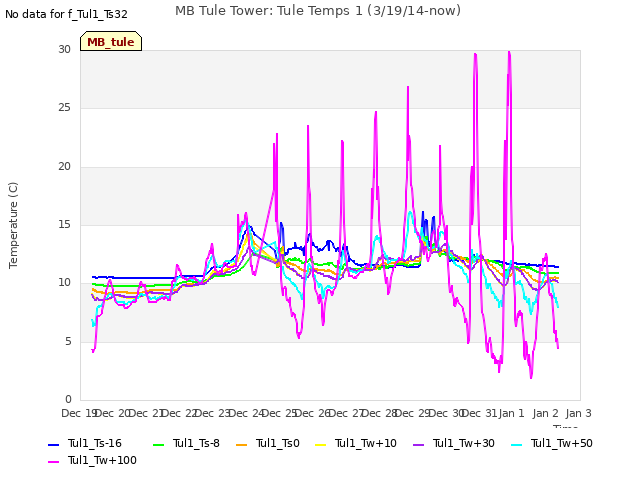Select the Tul1_Tw+30 legend label
Viewport: 640px width, 480px height.
click(x=464, y=443)
